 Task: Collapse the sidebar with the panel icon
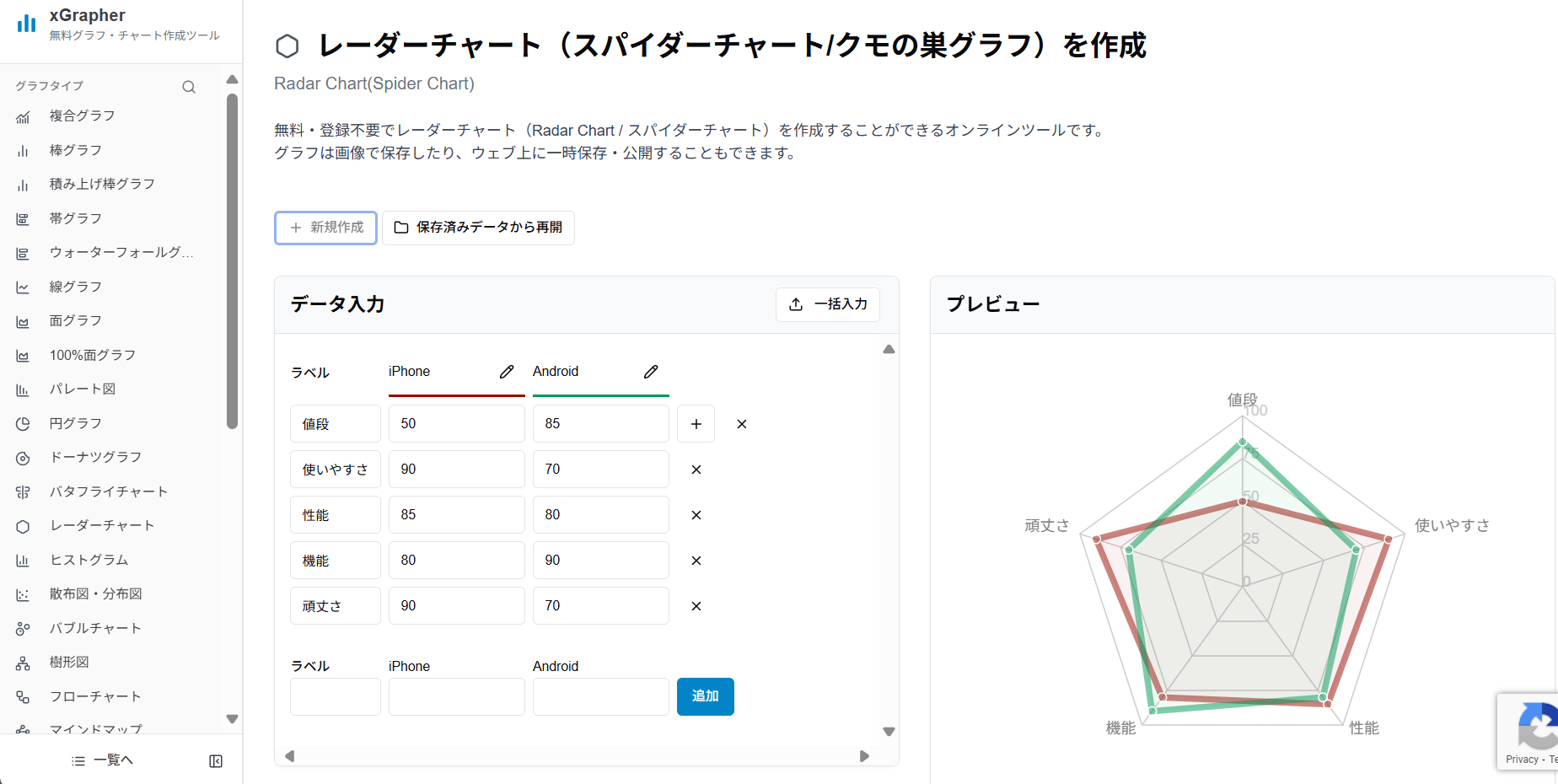(216, 760)
